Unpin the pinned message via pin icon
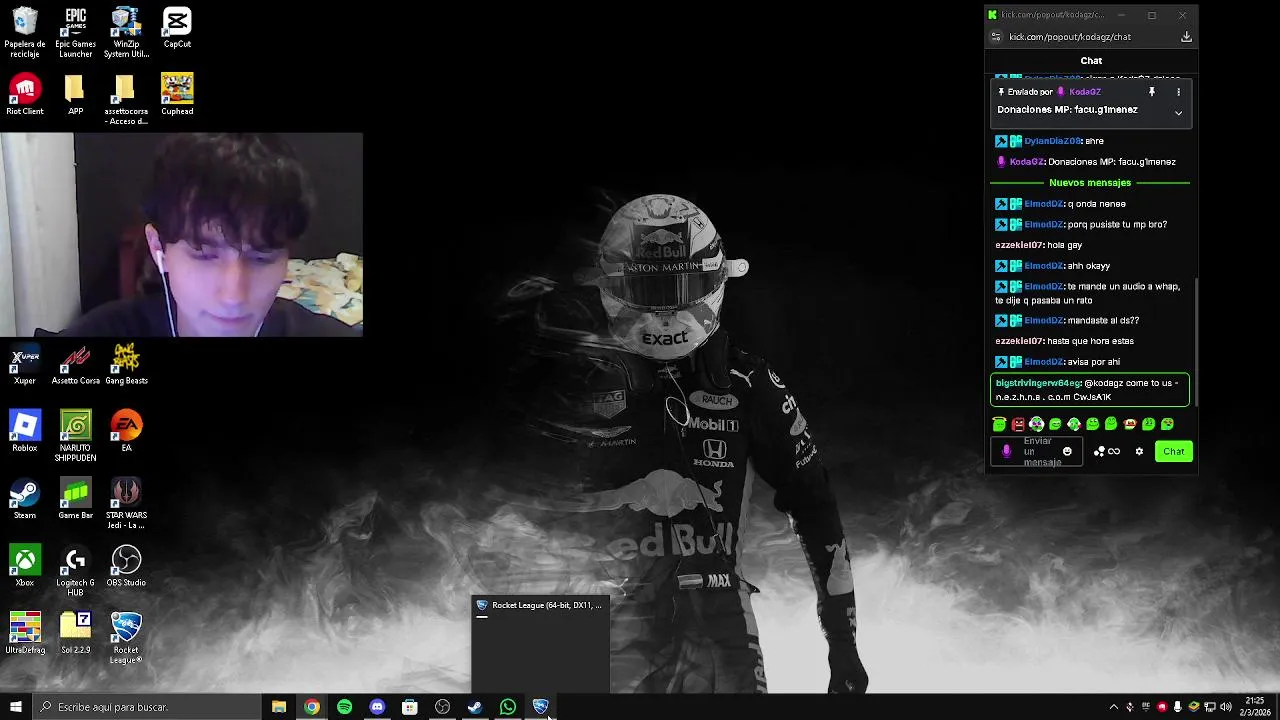 [1151, 92]
